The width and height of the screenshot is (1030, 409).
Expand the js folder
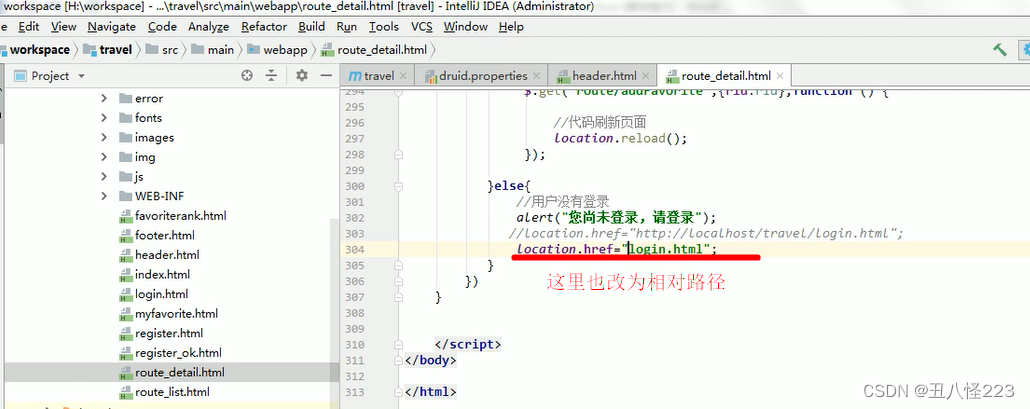point(104,177)
